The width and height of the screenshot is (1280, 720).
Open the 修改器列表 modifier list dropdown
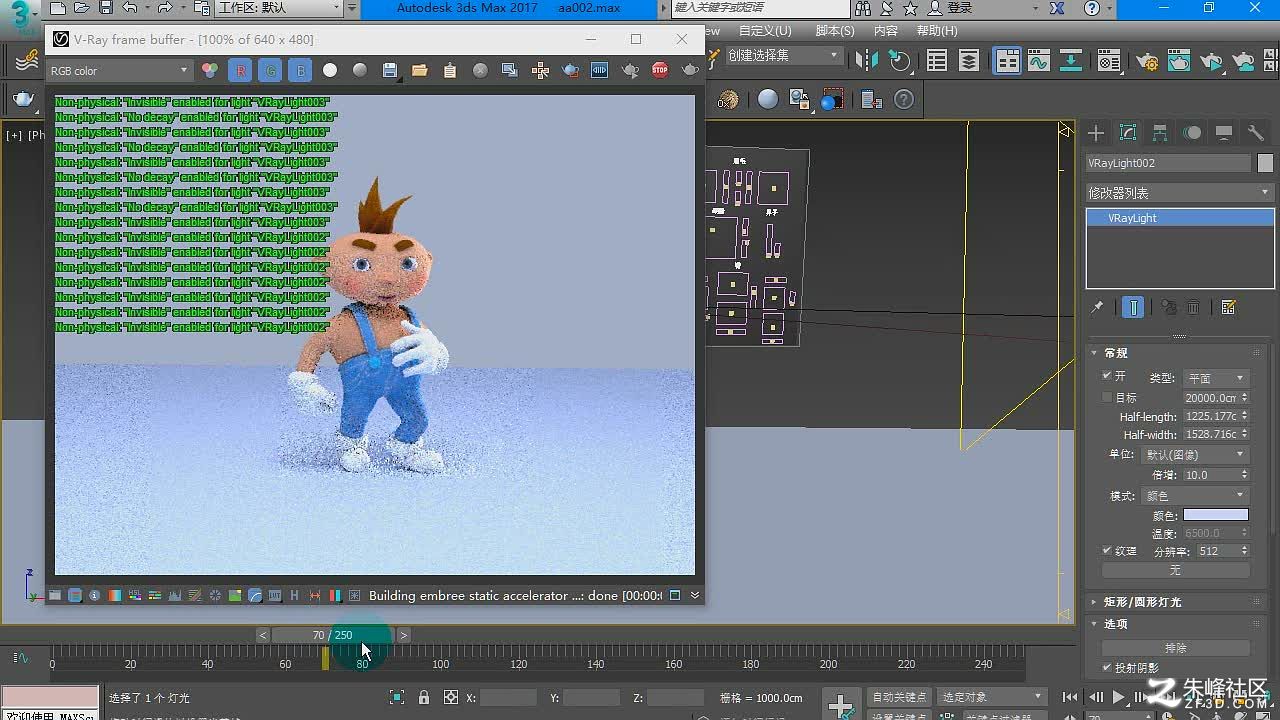tap(1179, 192)
